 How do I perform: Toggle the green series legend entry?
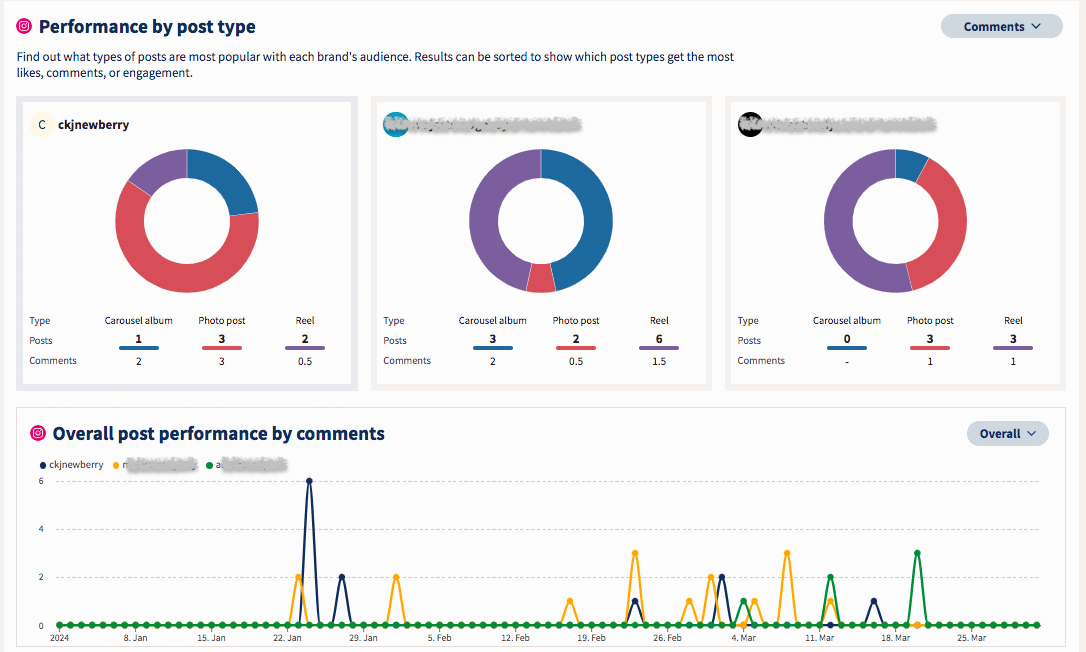pyautogui.click(x=247, y=465)
